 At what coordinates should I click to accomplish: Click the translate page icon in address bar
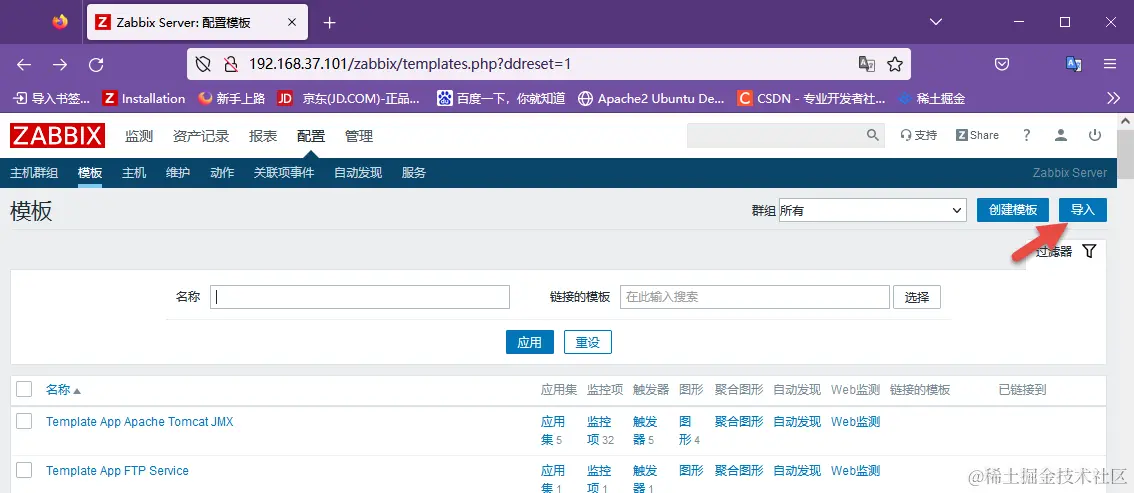866,64
